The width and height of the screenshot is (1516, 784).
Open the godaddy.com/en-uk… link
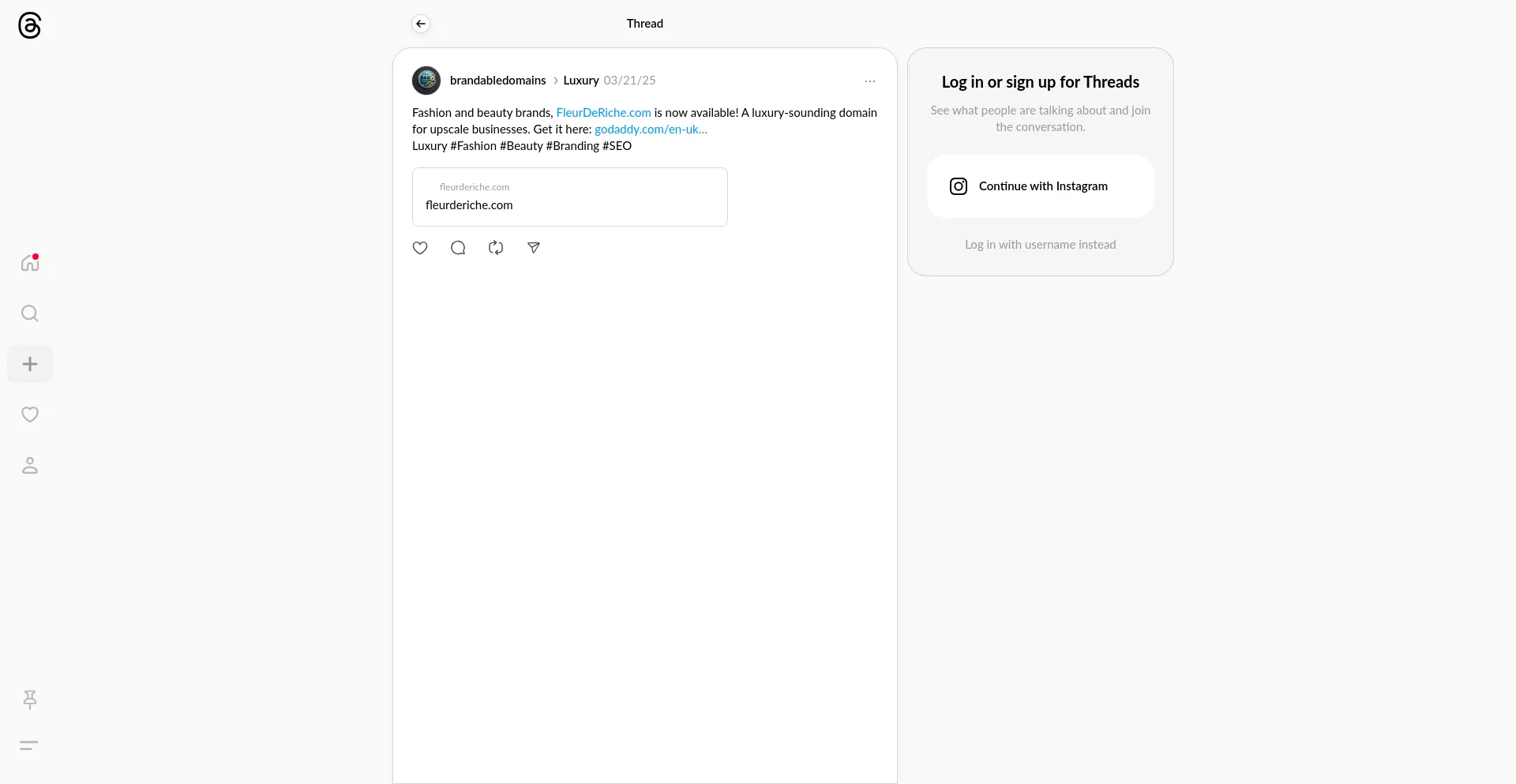(651, 129)
